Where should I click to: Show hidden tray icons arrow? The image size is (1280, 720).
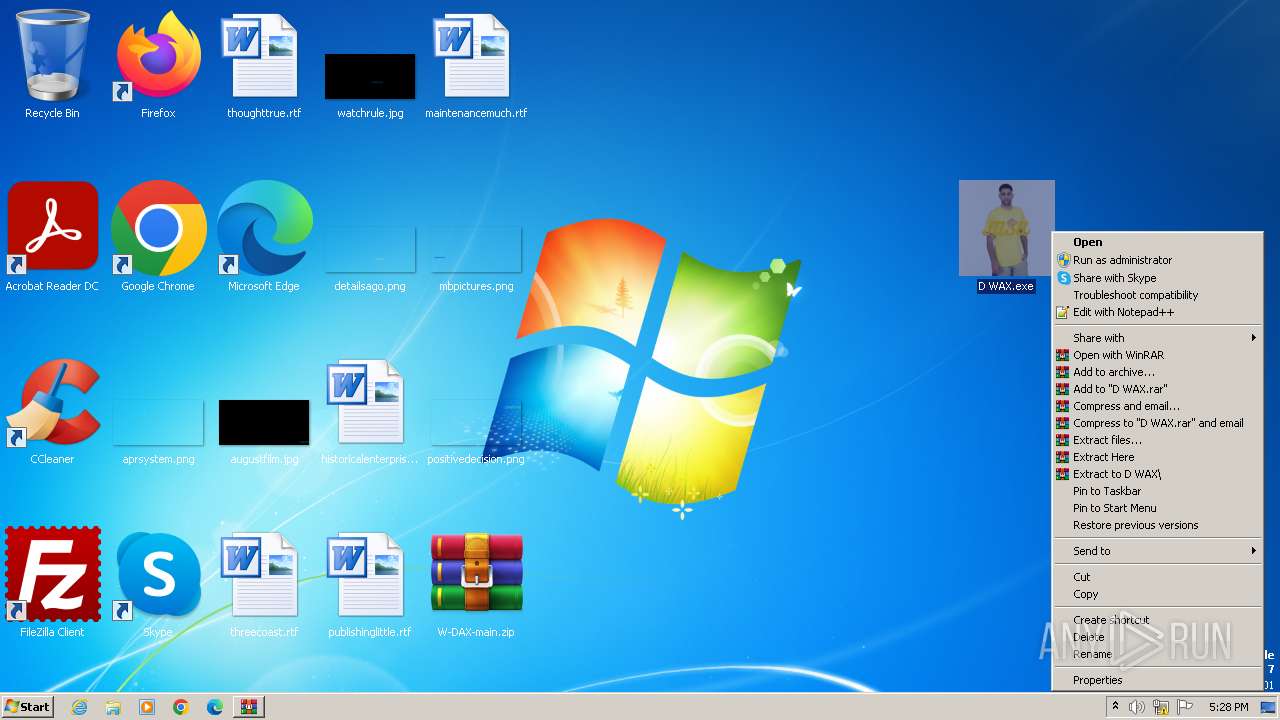click(1115, 707)
